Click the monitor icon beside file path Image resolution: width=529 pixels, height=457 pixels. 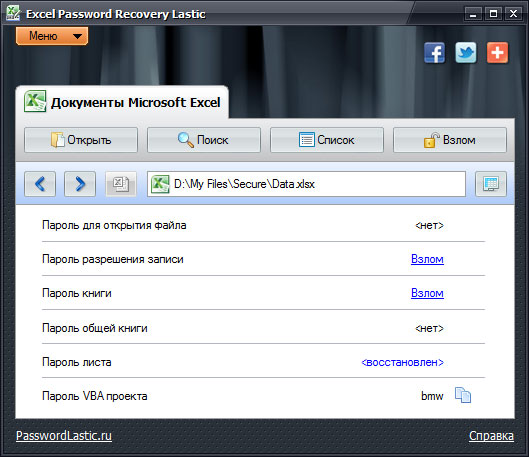(491, 184)
